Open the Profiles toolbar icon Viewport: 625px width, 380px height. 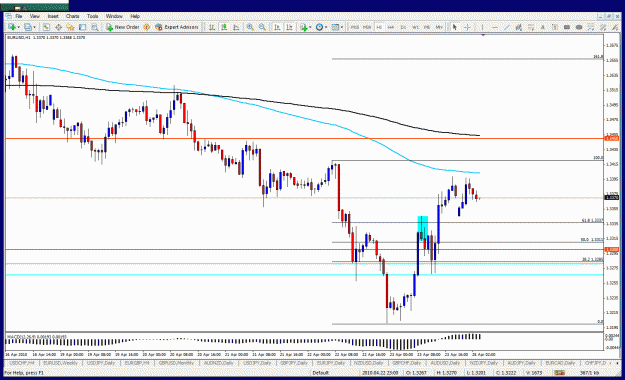click(27, 27)
